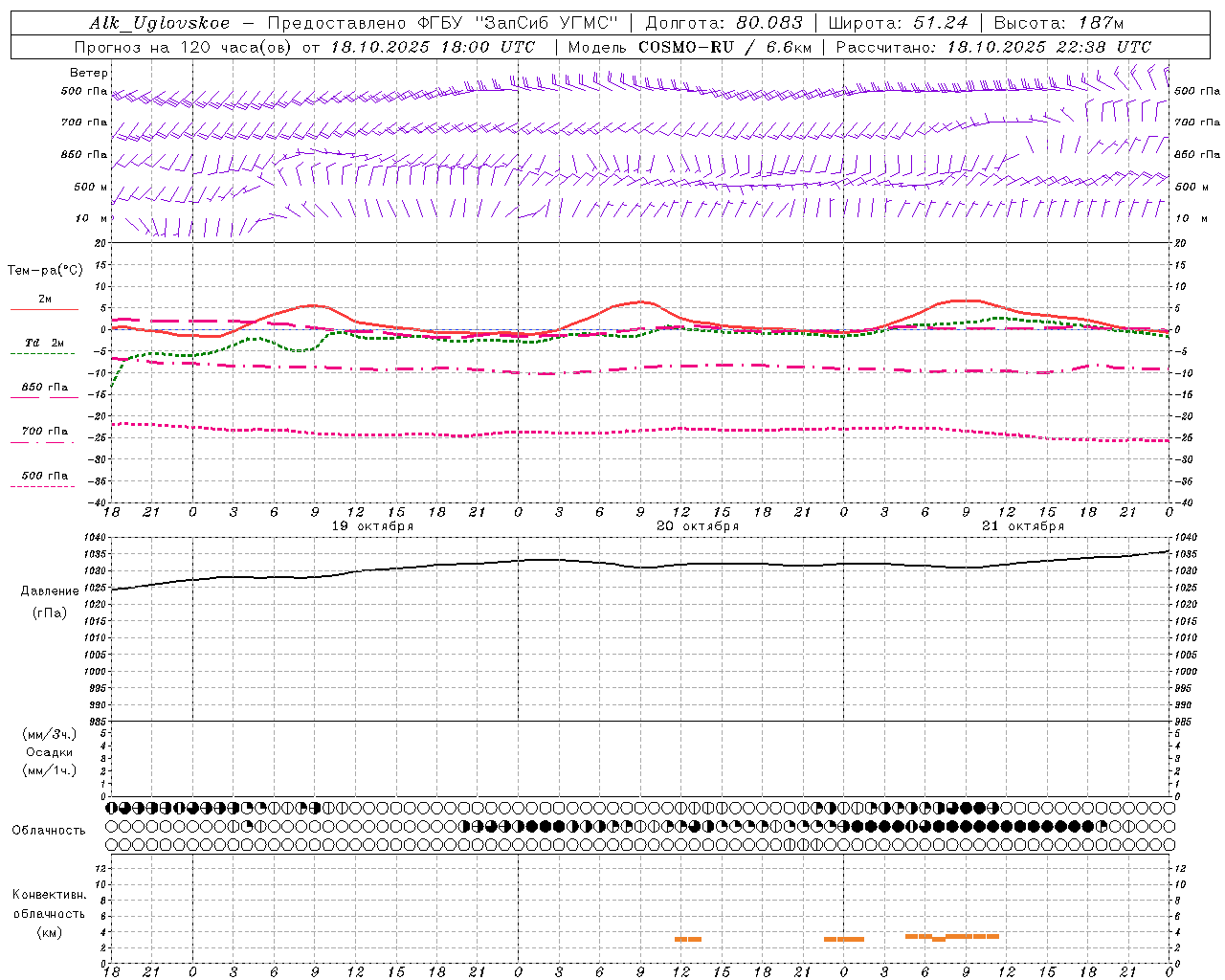Click the 700 гПа temperature legend entry
1225x980 pixels.
click(45, 432)
